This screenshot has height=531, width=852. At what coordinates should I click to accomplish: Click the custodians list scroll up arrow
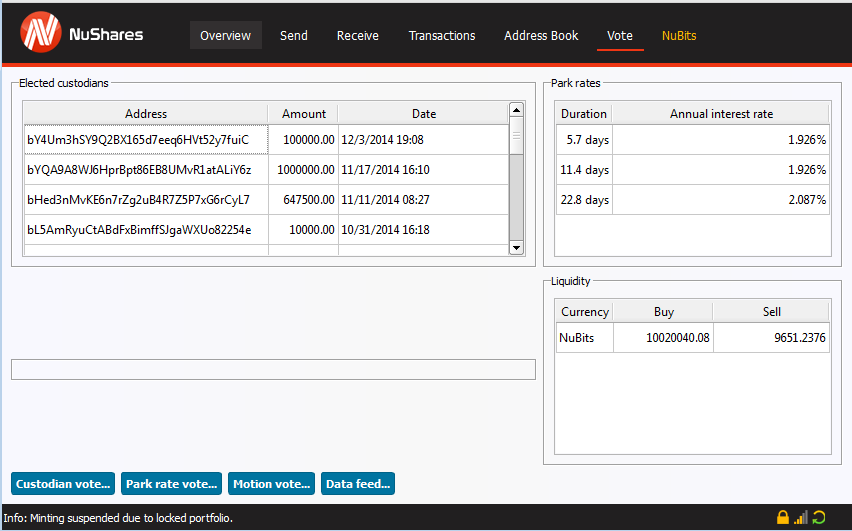click(x=516, y=110)
